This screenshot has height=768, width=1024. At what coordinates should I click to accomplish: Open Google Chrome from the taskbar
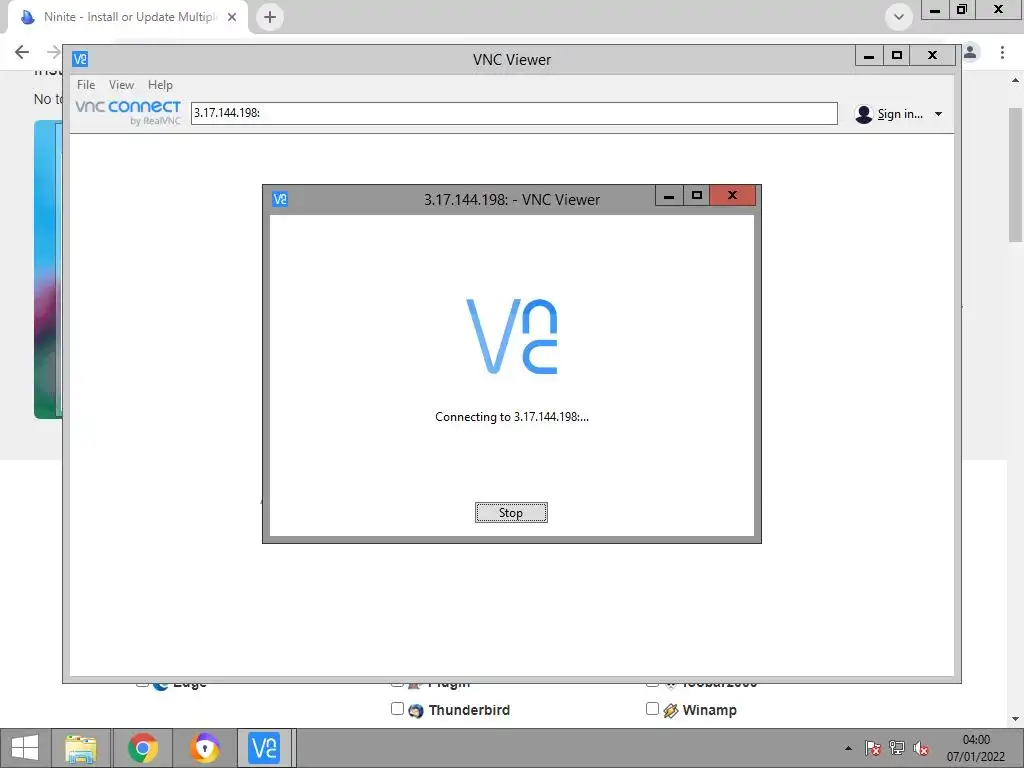tap(142, 748)
